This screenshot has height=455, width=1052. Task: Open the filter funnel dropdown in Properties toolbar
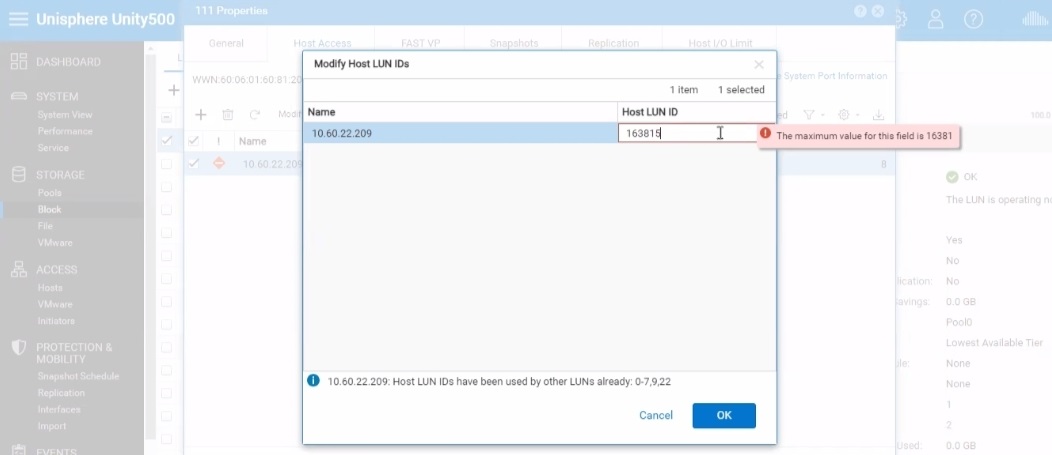coord(814,115)
